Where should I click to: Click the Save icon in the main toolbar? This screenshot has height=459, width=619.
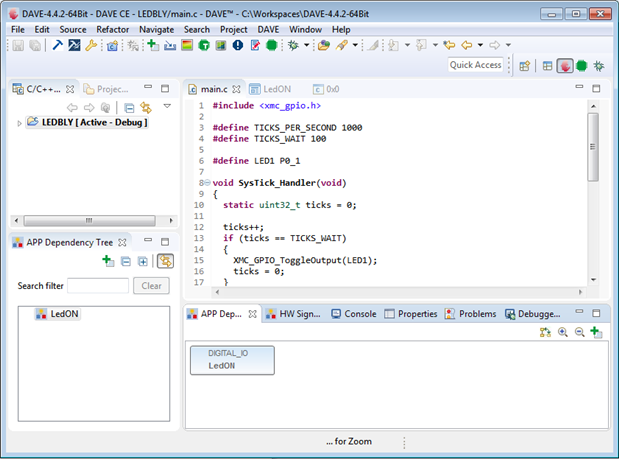point(18,46)
